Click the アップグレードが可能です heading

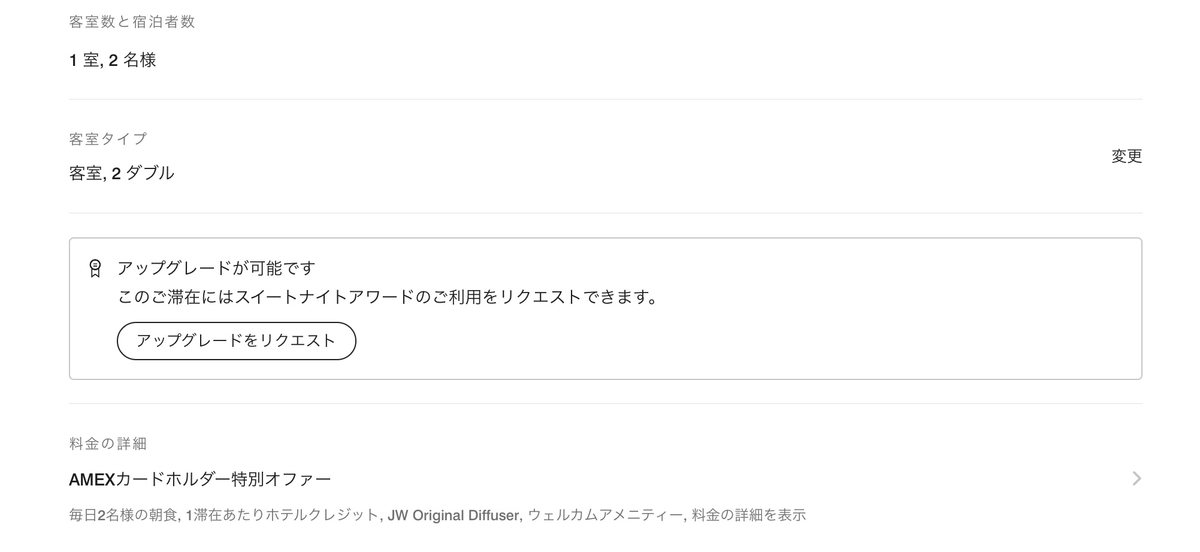[216, 268]
